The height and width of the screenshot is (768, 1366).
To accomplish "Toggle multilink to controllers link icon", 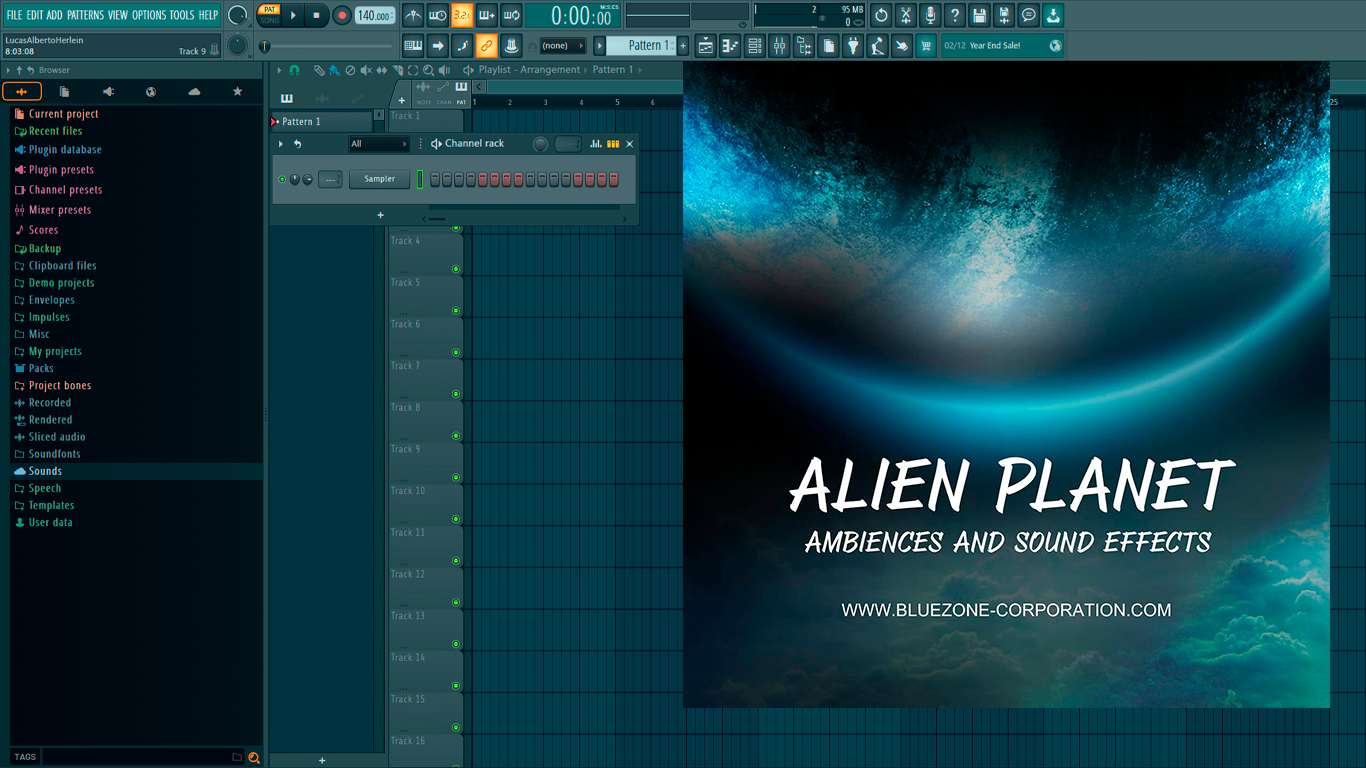I will click(486, 45).
